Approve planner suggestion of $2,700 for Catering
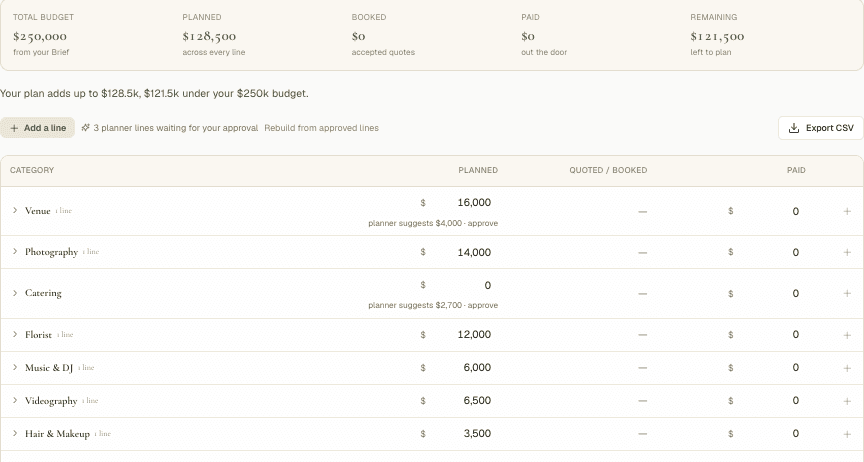Screen dimensions: 864x462 pyautogui.click(x=483, y=305)
